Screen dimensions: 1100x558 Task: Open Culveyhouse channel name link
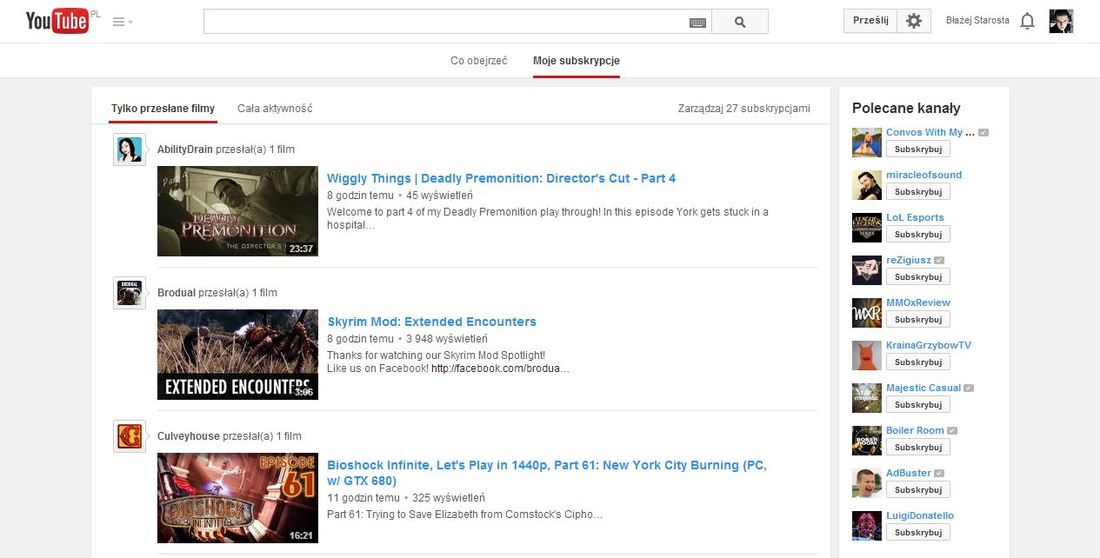188,436
